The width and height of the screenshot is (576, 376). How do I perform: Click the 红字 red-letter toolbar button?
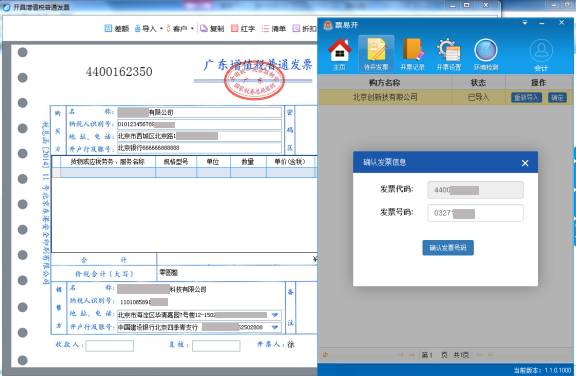(x=243, y=28)
